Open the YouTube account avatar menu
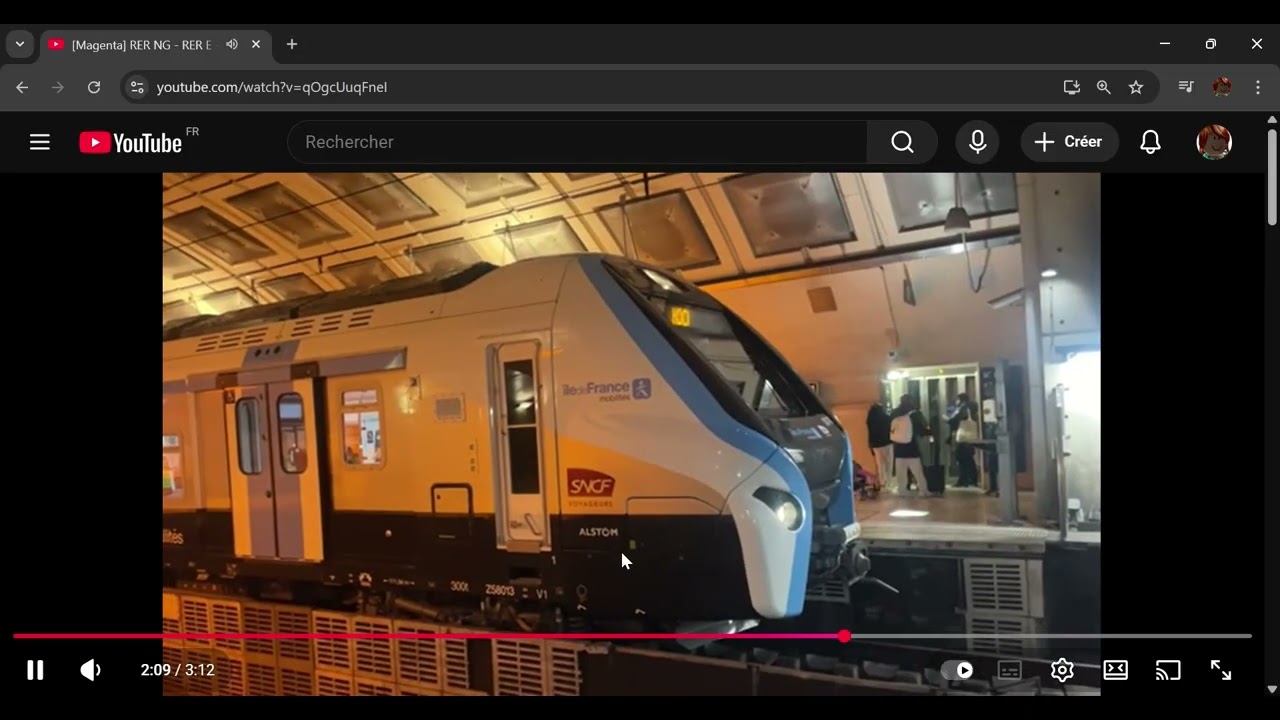The image size is (1280, 720). click(x=1214, y=142)
